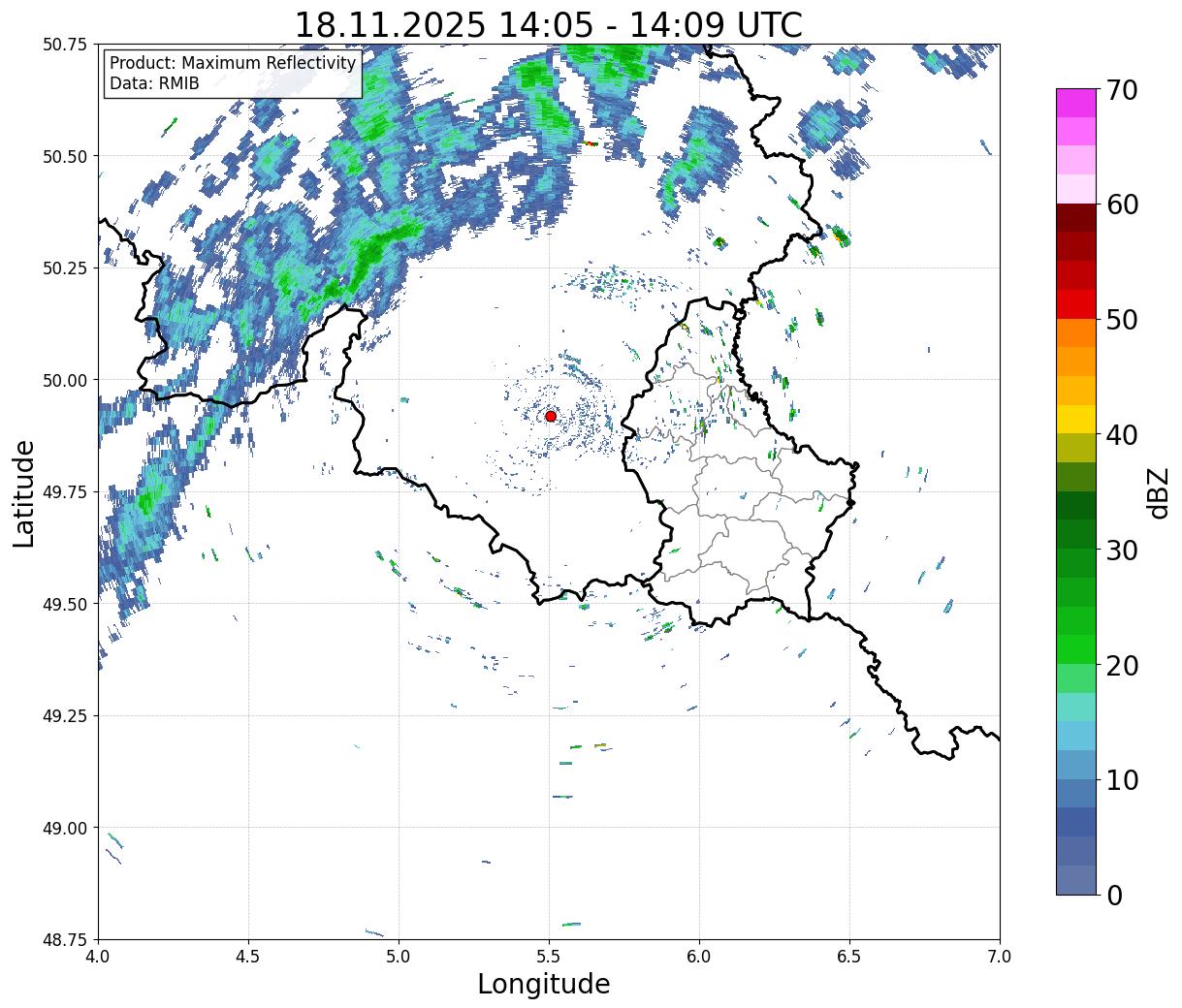Click the 'Longitude' axis label
The height and width of the screenshot is (1008, 1182).
(x=544, y=984)
